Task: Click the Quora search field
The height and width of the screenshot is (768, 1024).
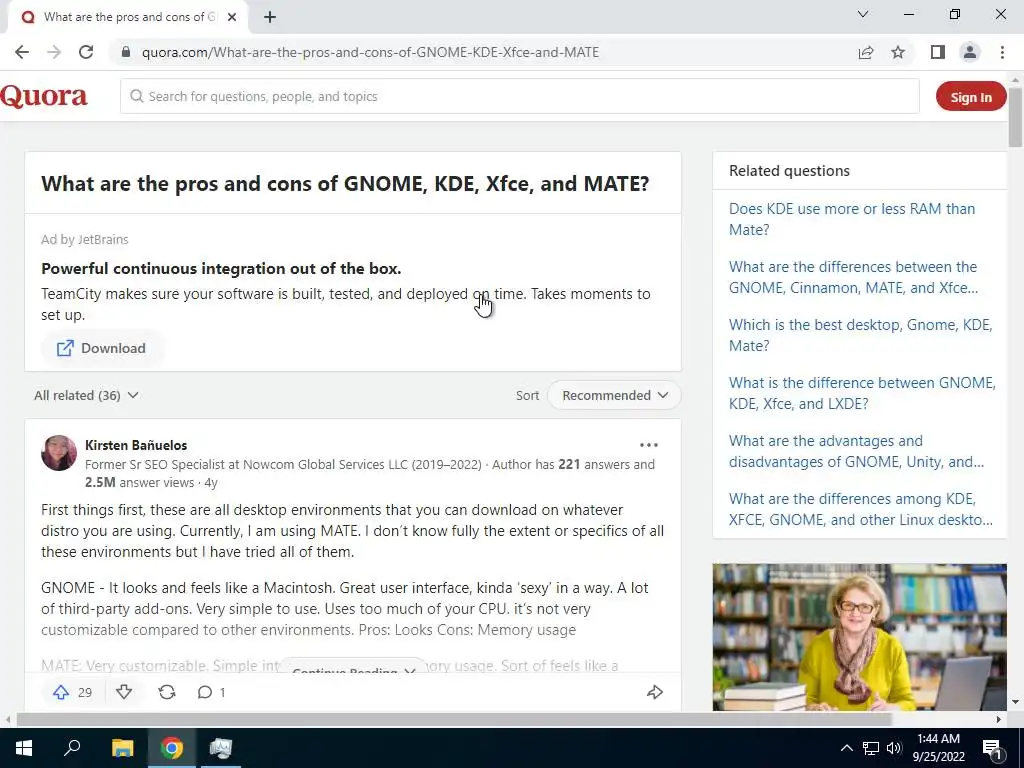Action: tap(520, 97)
